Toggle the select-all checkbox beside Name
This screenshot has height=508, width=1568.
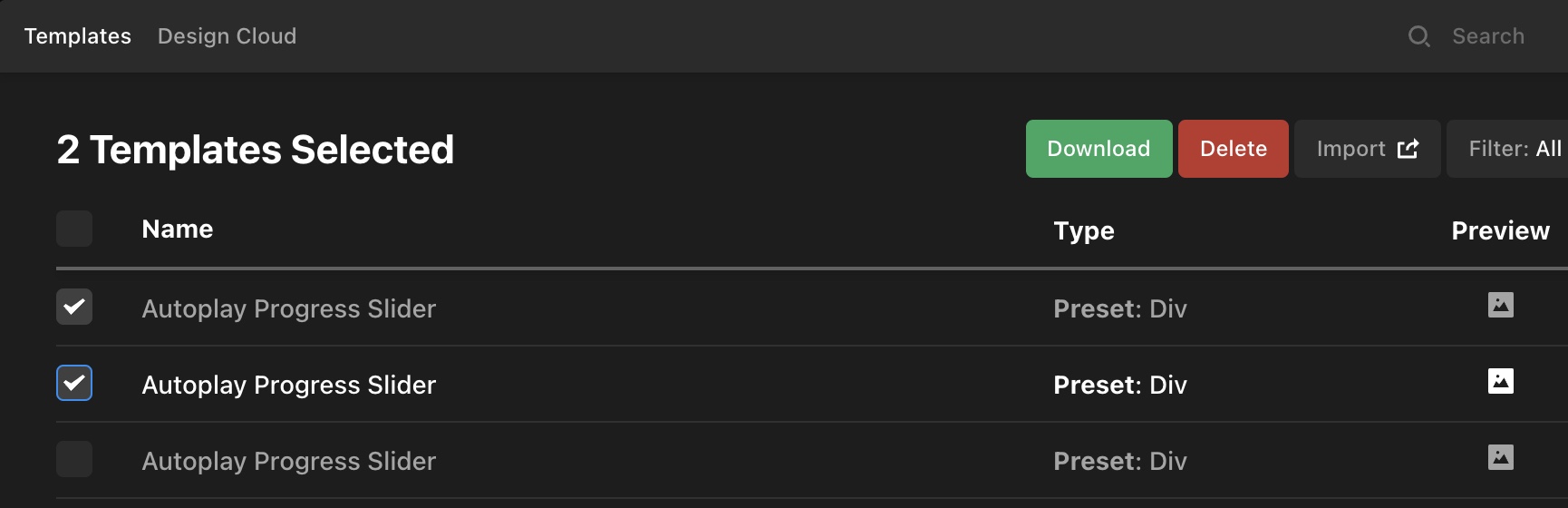pyautogui.click(x=74, y=229)
